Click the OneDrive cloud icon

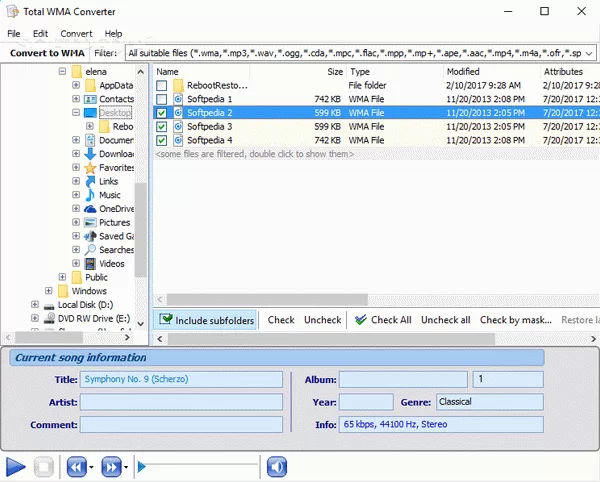[90, 209]
